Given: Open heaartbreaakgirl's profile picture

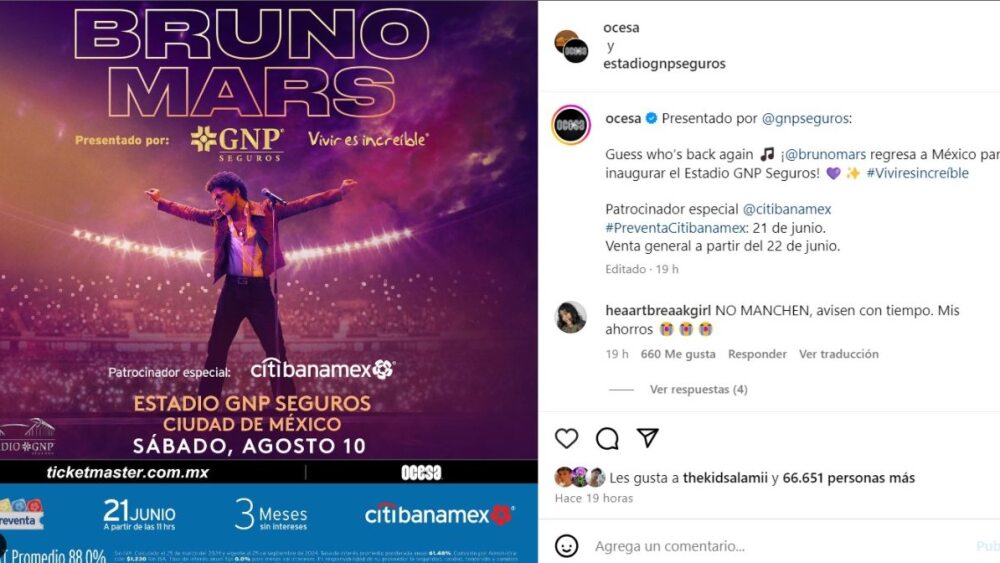Looking at the screenshot, I should 571,317.
